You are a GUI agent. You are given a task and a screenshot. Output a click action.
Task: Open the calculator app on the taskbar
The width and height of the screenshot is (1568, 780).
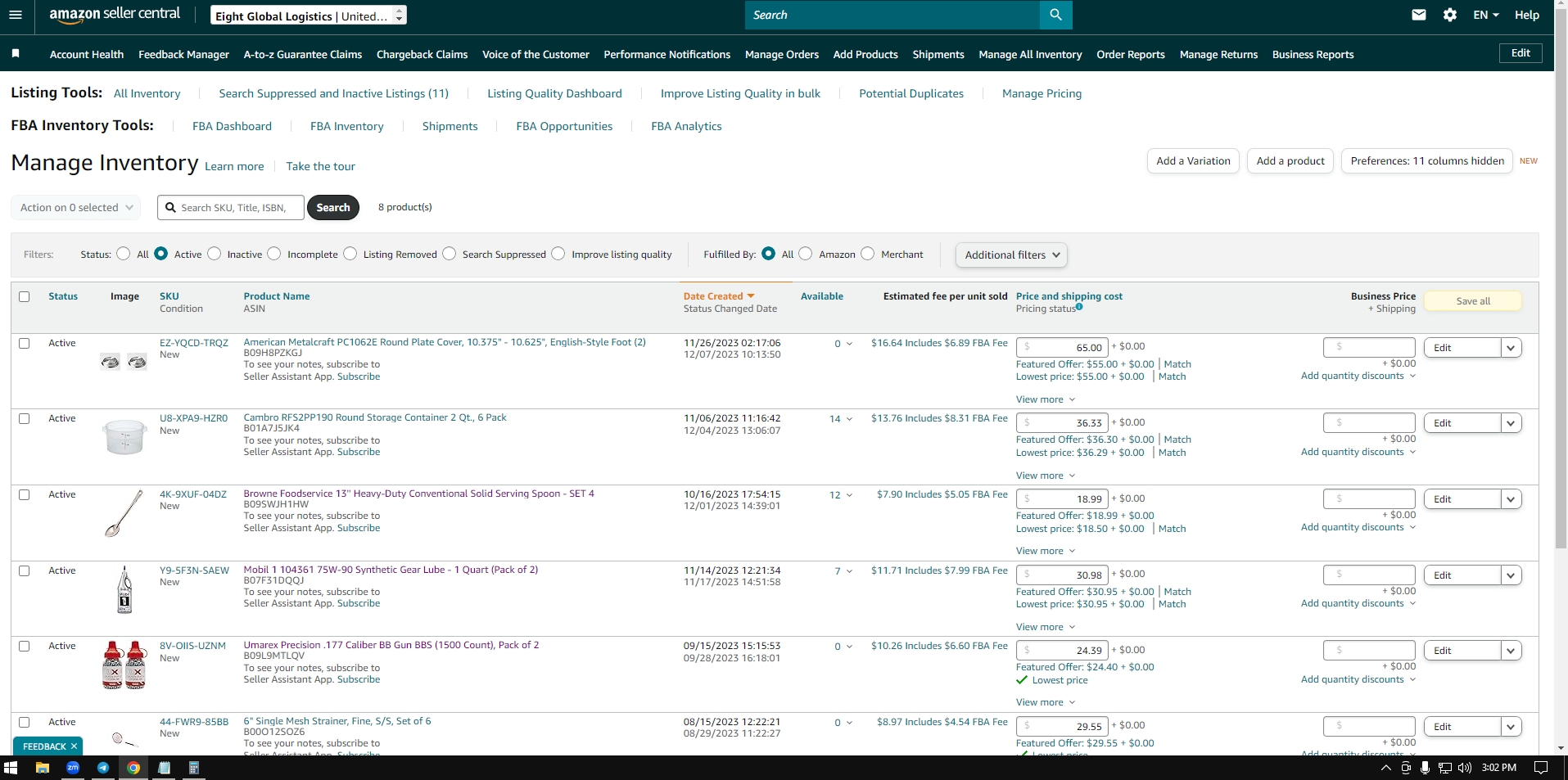pos(194,768)
